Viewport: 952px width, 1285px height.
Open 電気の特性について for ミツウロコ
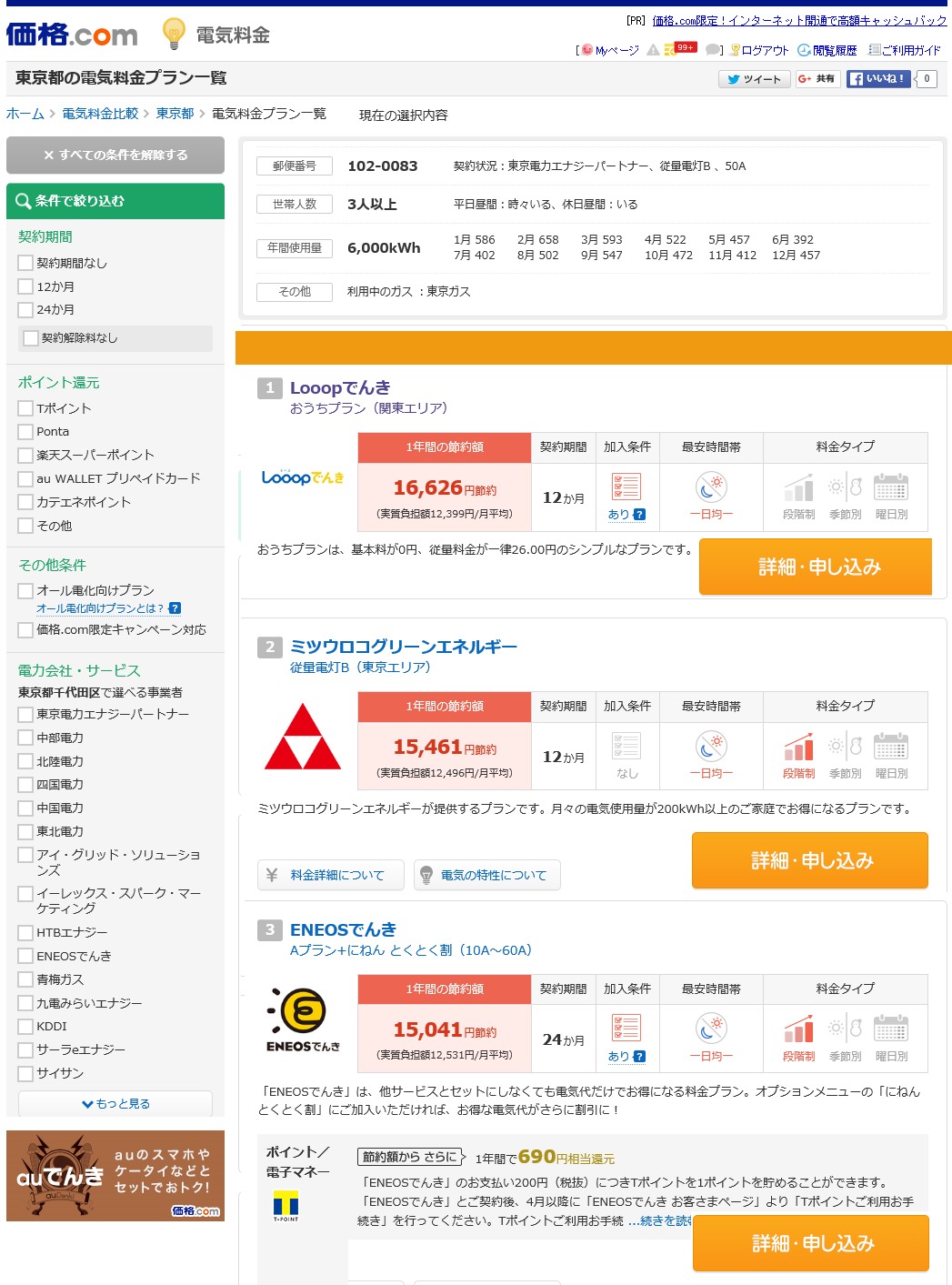pyautogui.click(x=487, y=875)
